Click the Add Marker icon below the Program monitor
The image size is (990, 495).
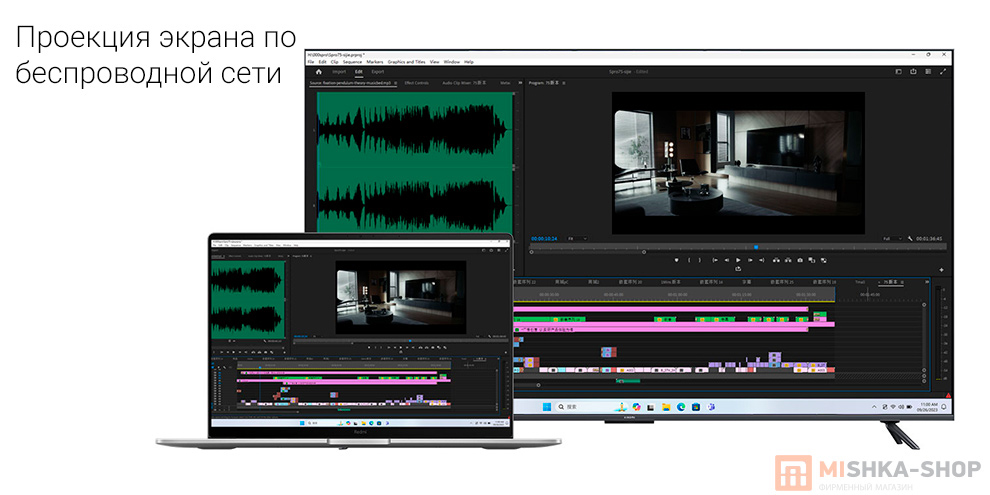coord(676,260)
